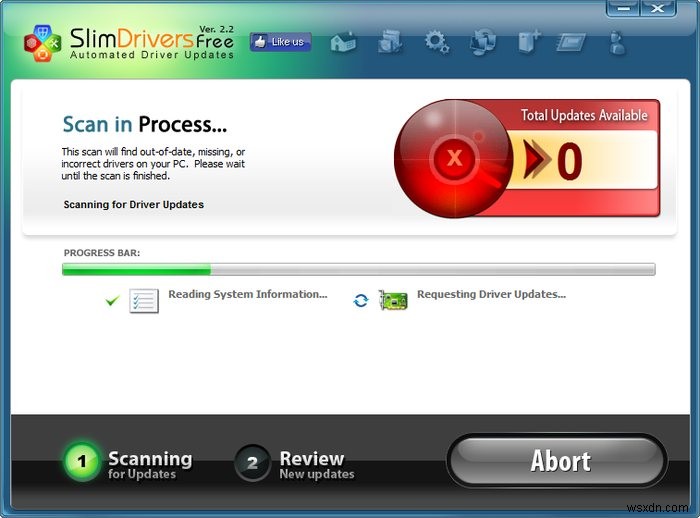Click the 'Reading System Information...' text

tap(248, 294)
